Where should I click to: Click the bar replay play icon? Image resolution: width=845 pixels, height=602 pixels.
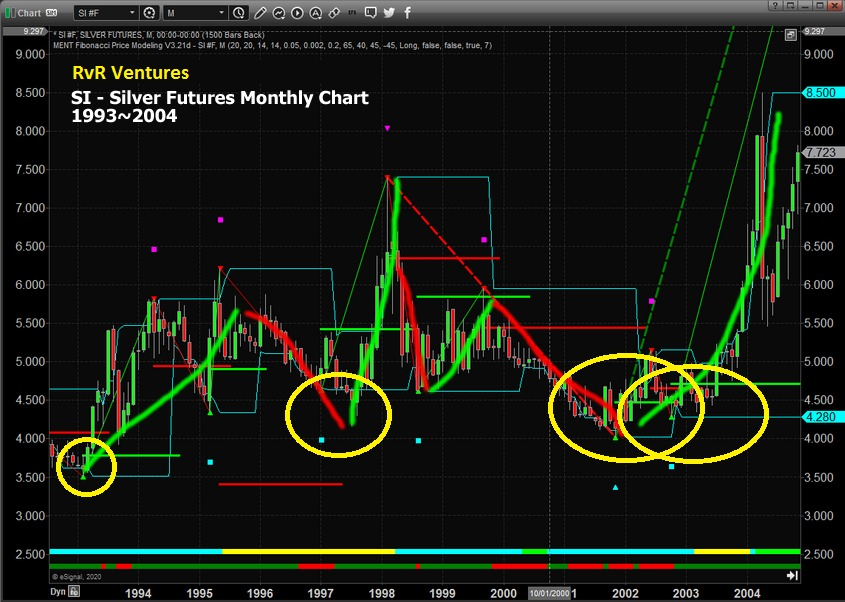pos(297,13)
